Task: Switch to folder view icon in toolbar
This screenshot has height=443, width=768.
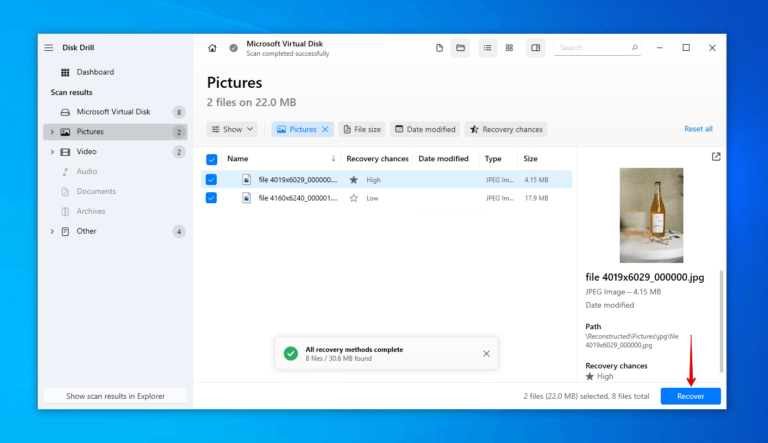Action: (x=460, y=48)
